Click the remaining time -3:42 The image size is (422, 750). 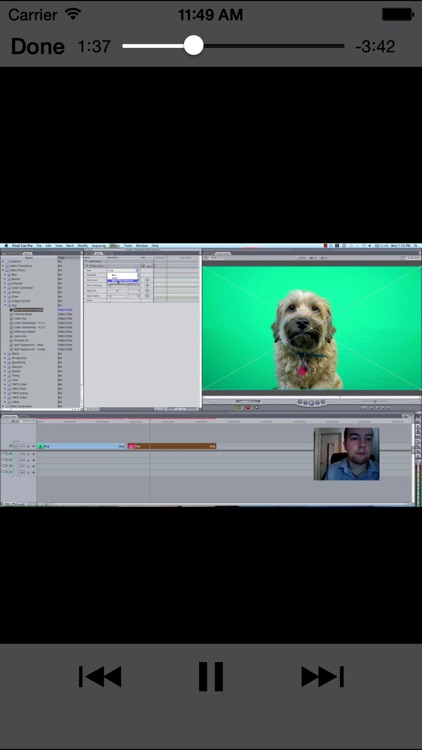[x=375, y=46]
